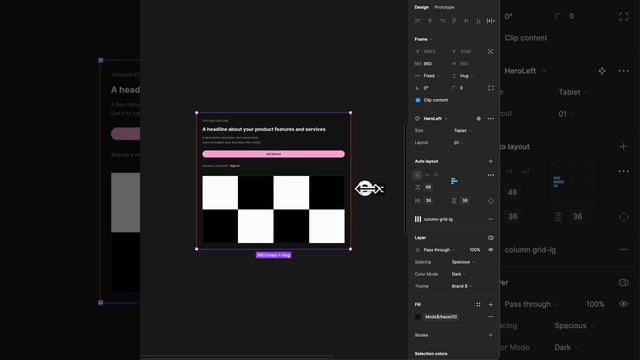640x360 pixels.
Task: Select wrap auto layout direction
Action: (436, 175)
